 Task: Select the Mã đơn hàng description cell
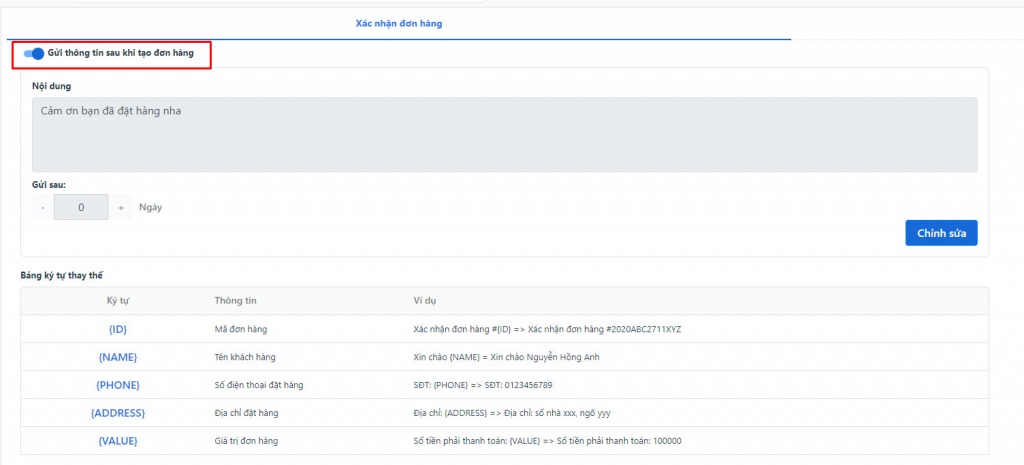tap(239, 329)
